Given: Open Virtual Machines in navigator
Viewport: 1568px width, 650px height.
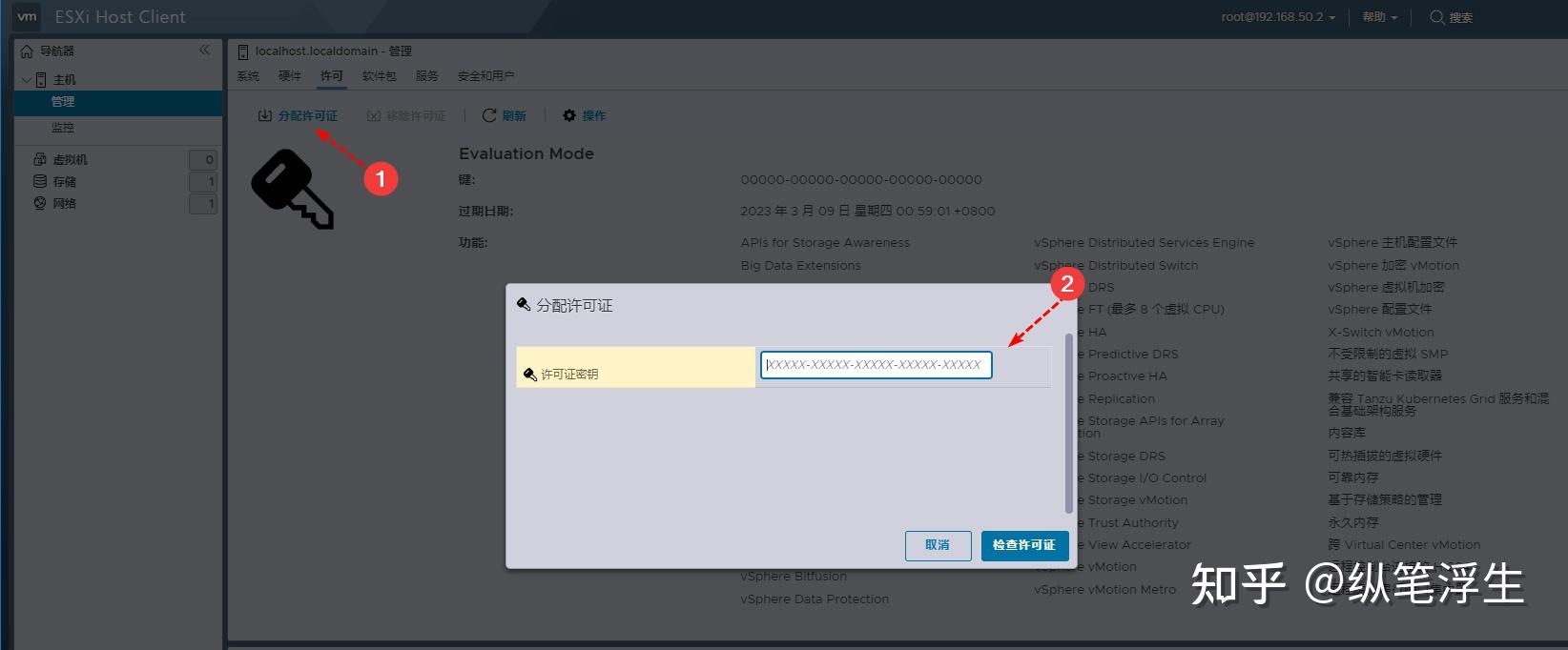Looking at the screenshot, I should point(71,160).
